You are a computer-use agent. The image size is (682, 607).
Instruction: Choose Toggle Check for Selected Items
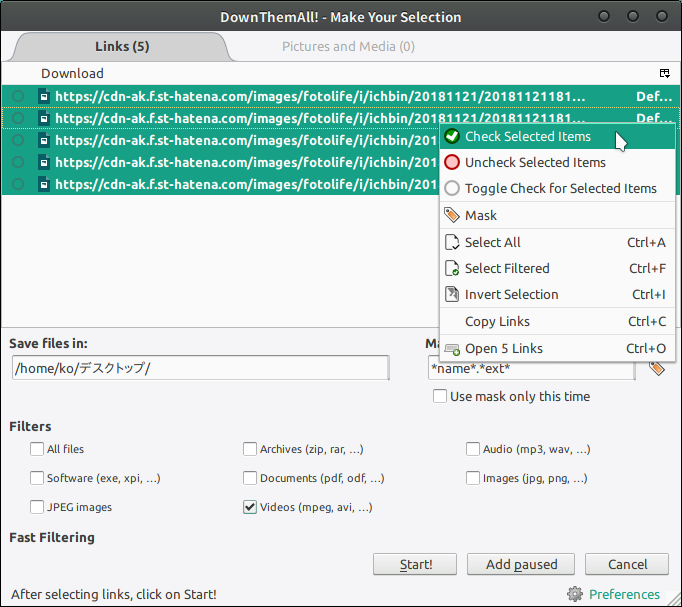[x=558, y=189]
